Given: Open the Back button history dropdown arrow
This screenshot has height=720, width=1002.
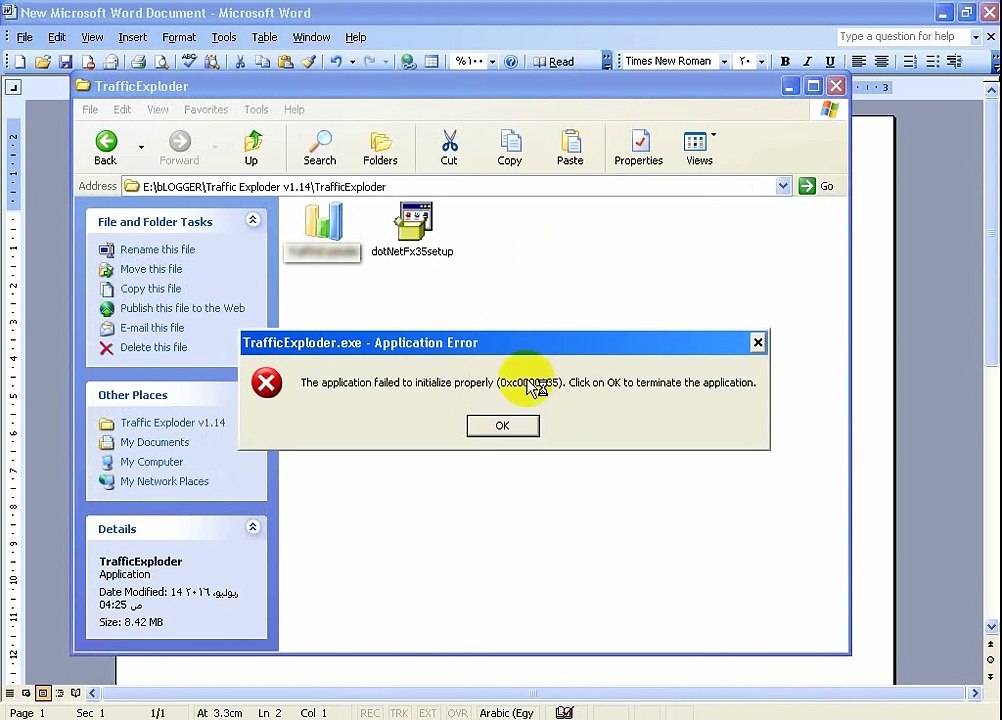Looking at the screenshot, I should pos(141,148).
